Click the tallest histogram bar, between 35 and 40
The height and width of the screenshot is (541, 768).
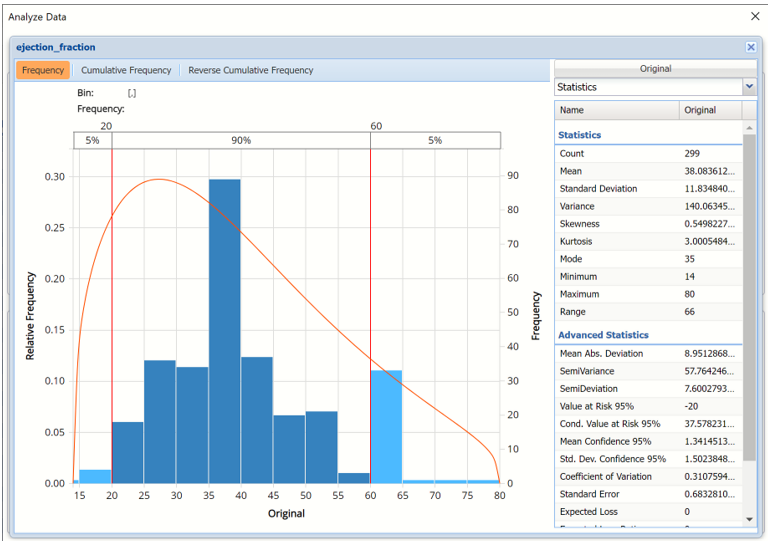225,330
